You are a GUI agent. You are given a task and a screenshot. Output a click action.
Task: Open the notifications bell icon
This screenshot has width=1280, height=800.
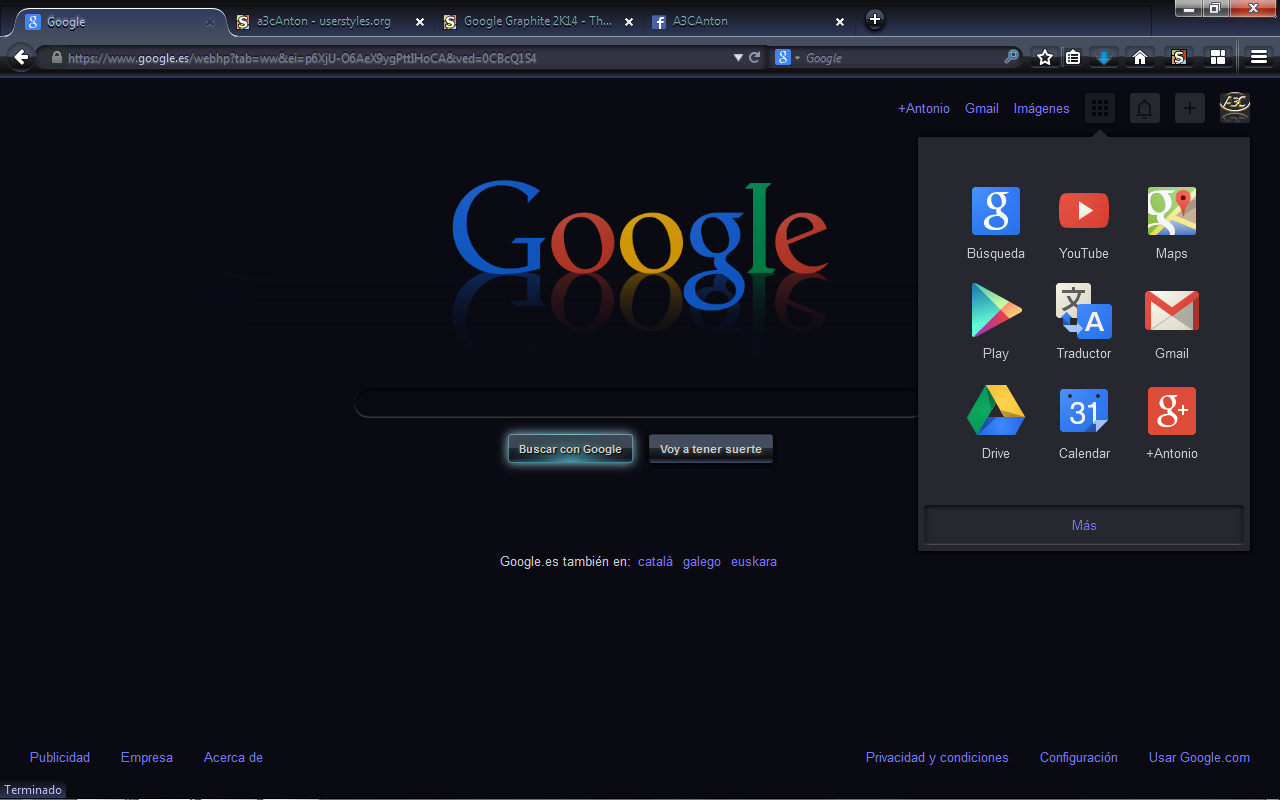pyautogui.click(x=1144, y=108)
